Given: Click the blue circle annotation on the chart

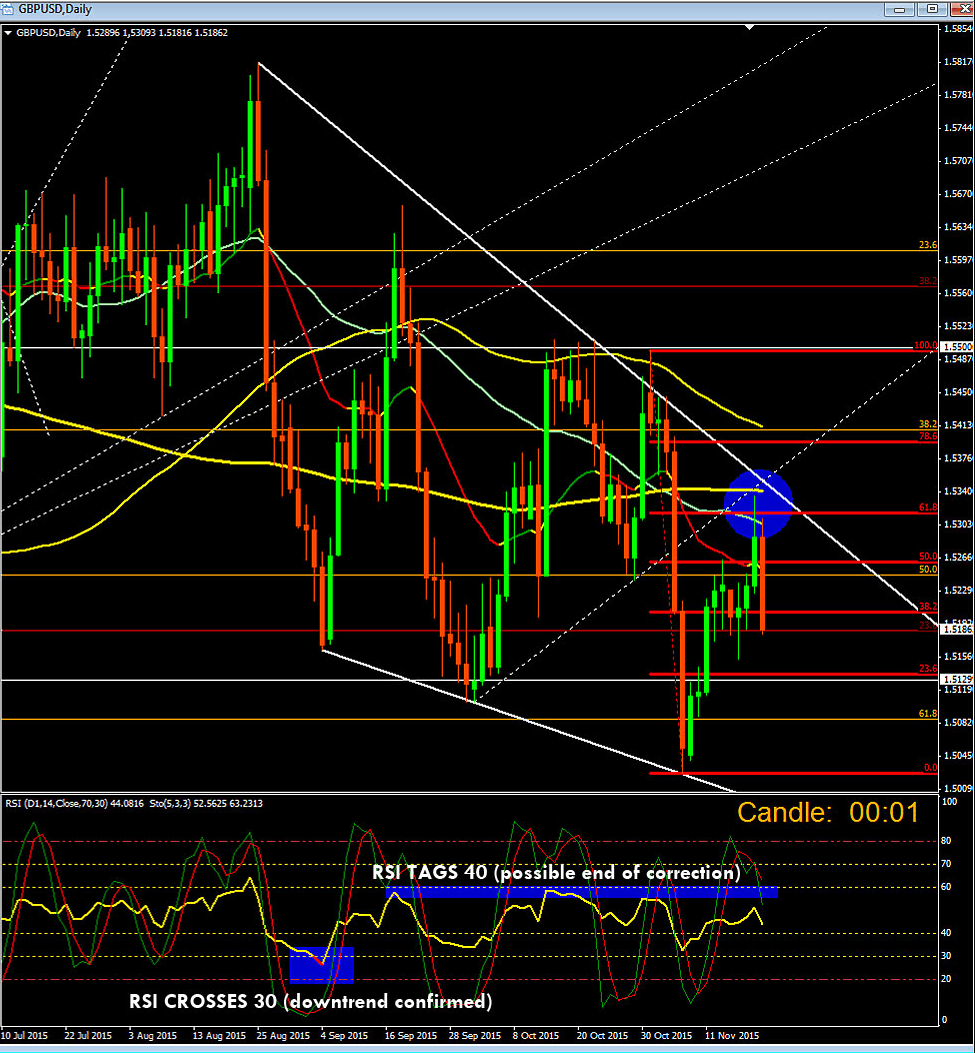Looking at the screenshot, I should (x=760, y=502).
